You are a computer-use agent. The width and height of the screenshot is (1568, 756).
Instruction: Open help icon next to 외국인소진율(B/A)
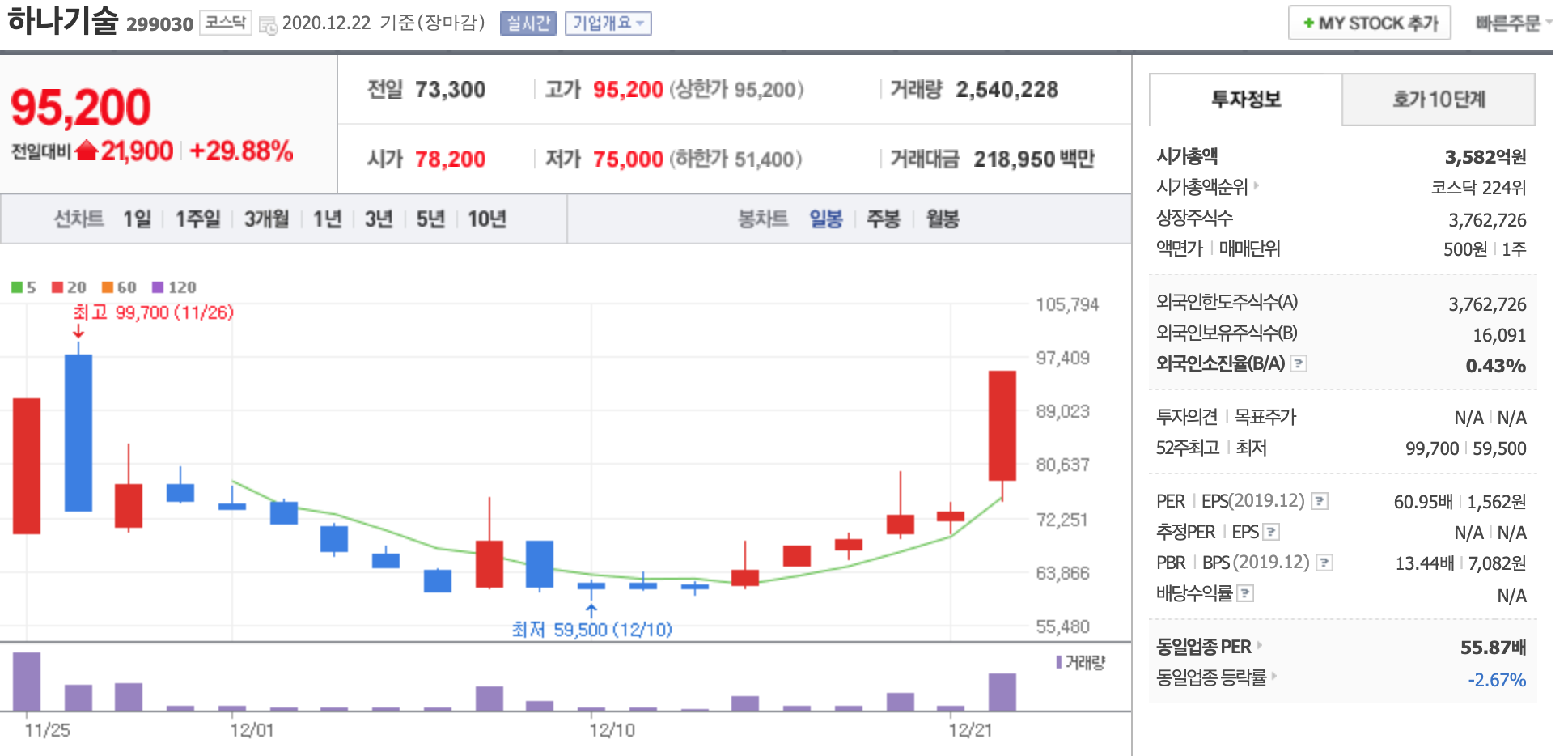[1299, 363]
